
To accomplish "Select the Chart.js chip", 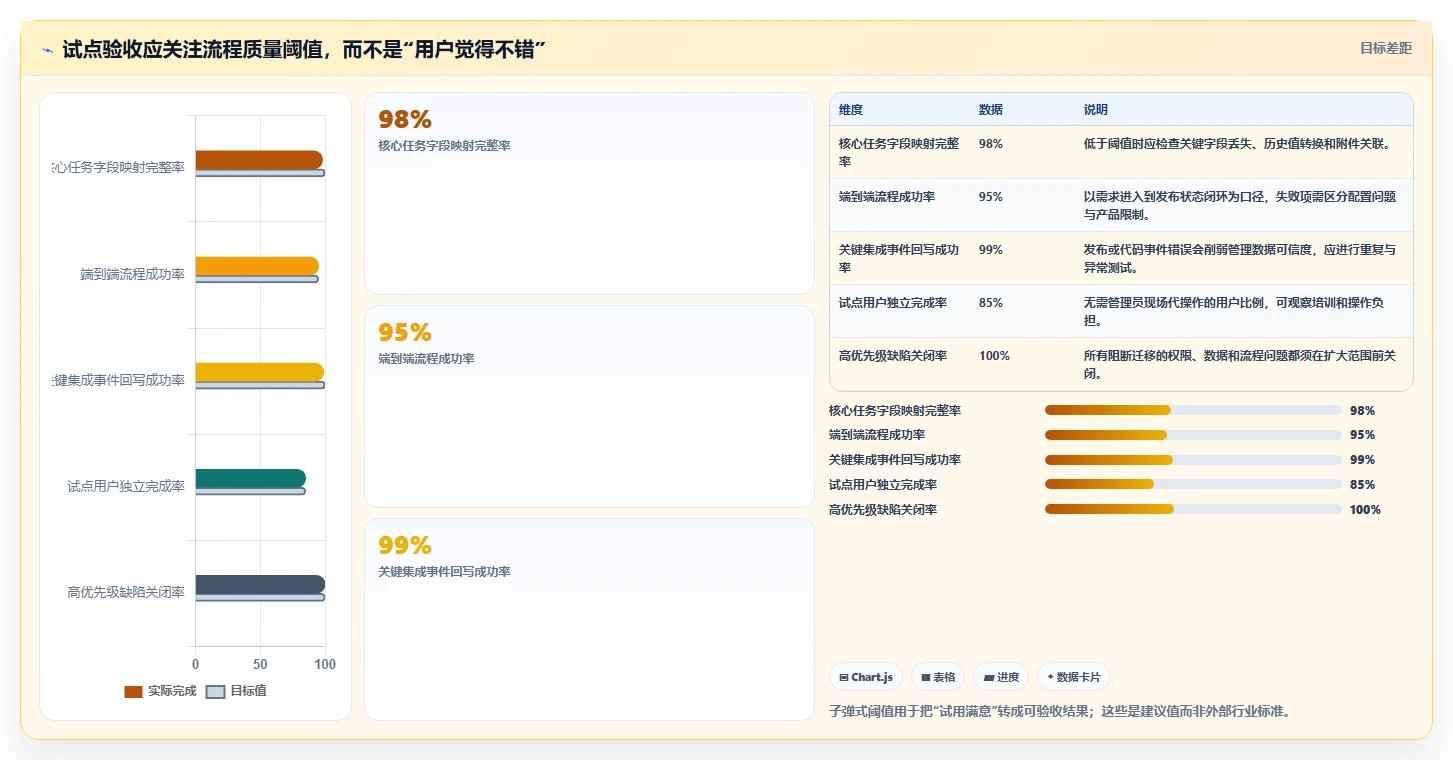I will click(866, 677).
